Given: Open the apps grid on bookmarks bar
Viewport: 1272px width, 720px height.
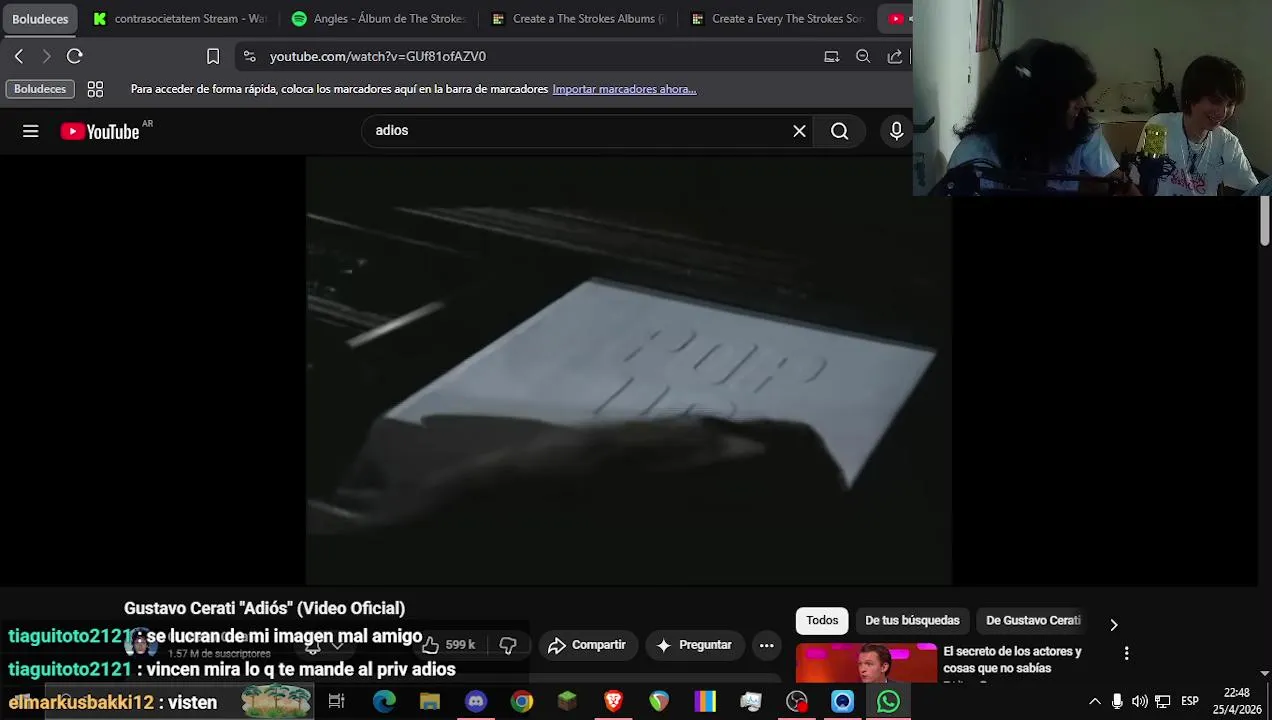Looking at the screenshot, I should coord(95,89).
